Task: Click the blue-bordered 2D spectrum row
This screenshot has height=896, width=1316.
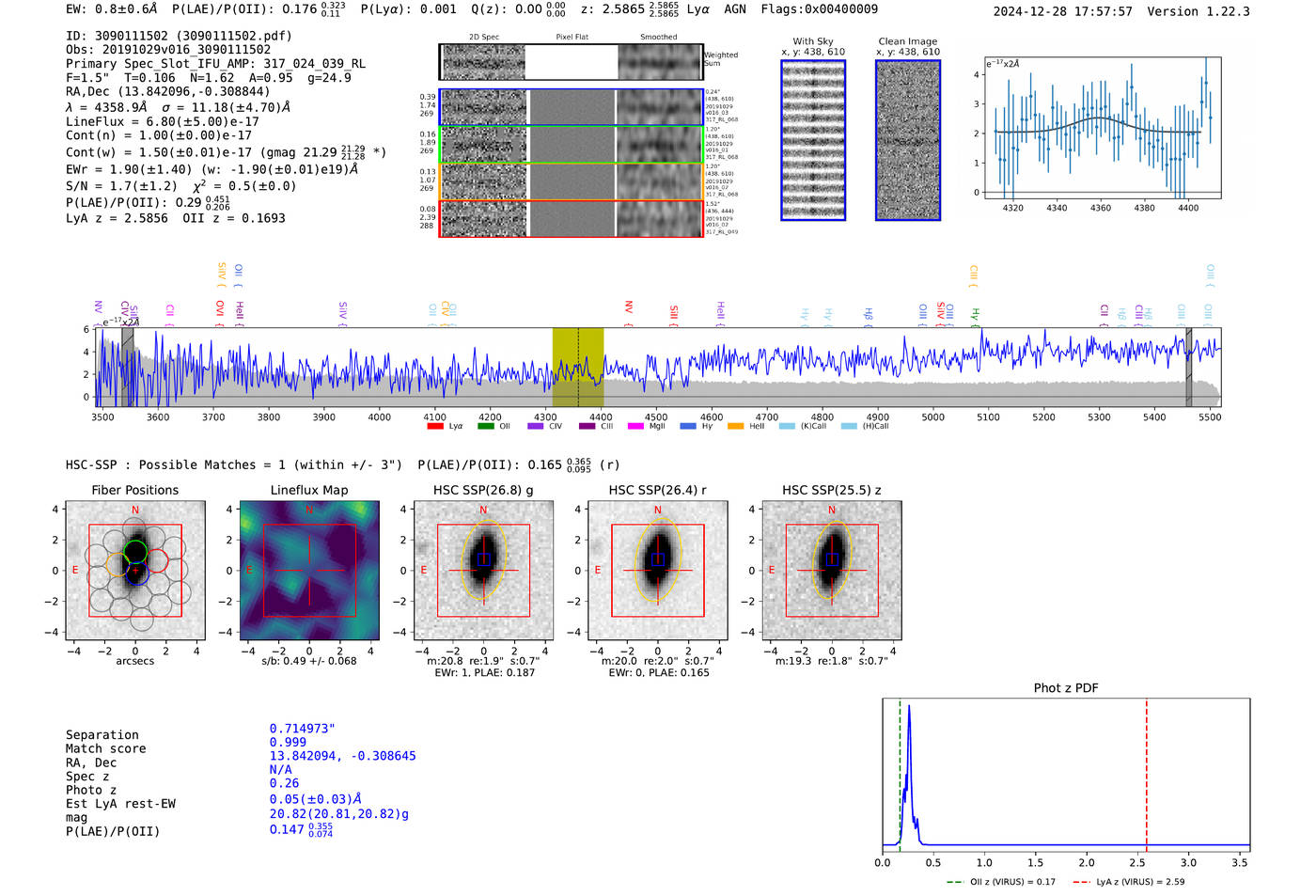Action: point(571,107)
